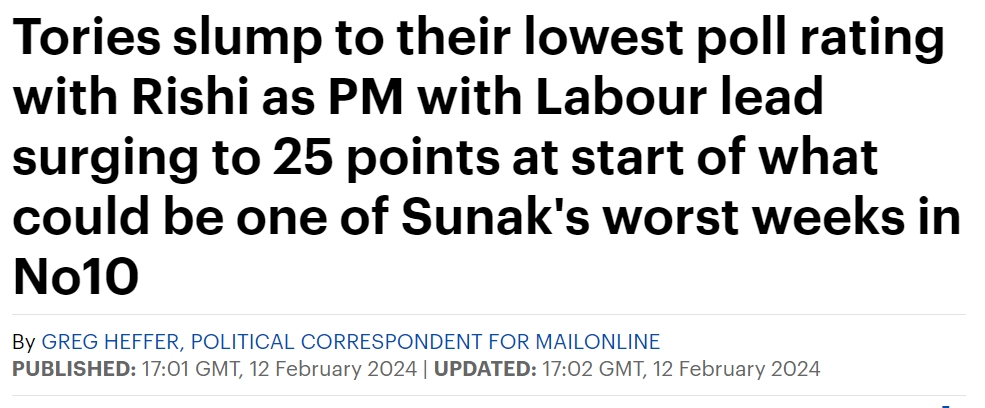Click 'lowest poll rating' in the headline
The height and width of the screenshot is (408, 985).
coord(734,38)
